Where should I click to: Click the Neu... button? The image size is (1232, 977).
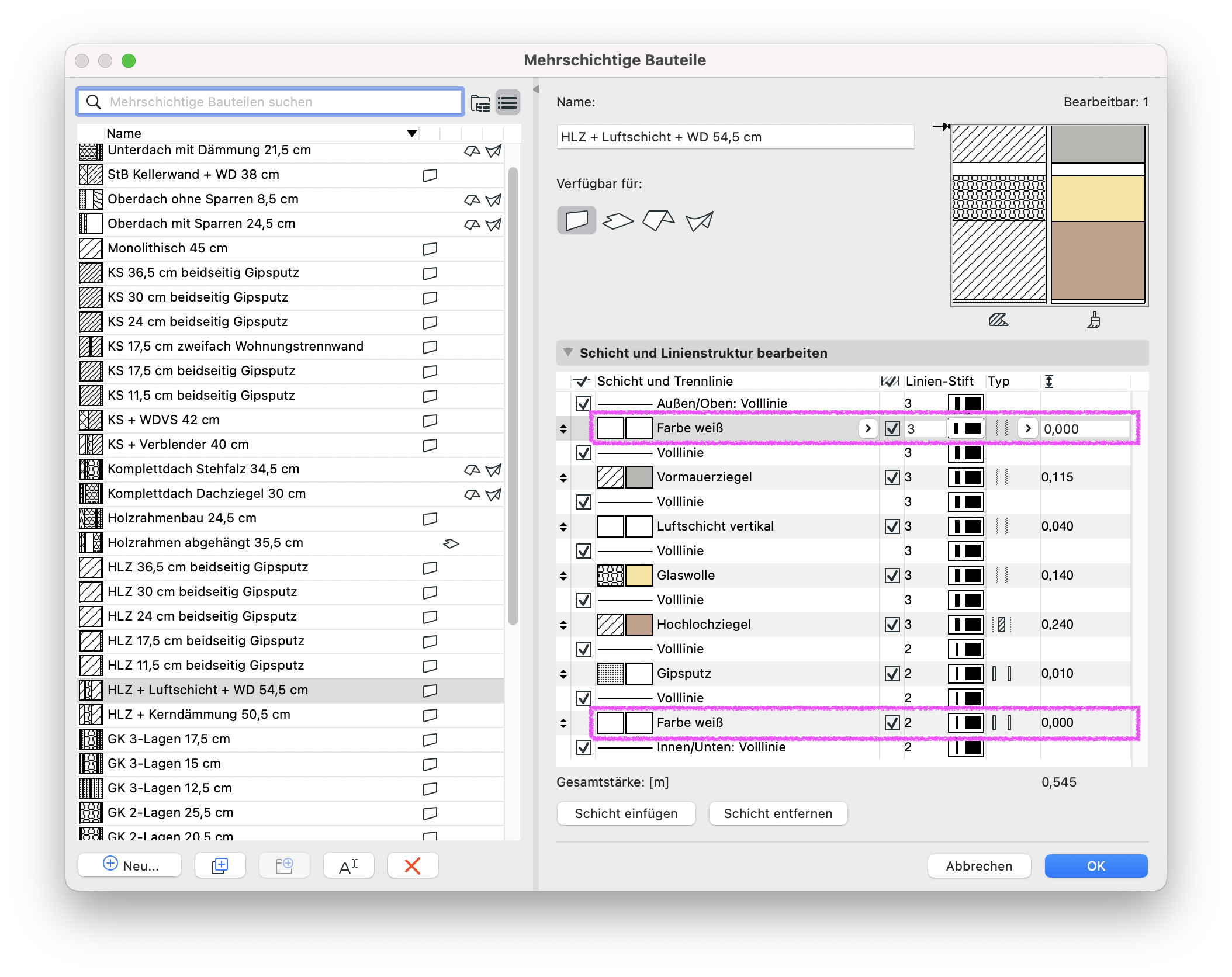tap(130, 865)
